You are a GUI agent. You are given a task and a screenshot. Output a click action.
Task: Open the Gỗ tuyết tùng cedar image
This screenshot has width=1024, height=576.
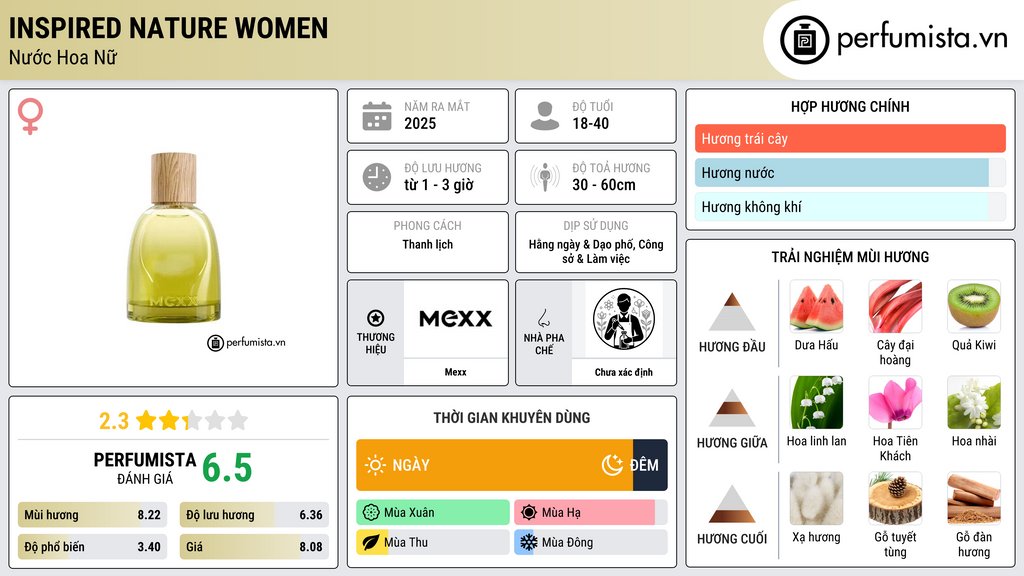pyautogui.click(x=895, y=498)
